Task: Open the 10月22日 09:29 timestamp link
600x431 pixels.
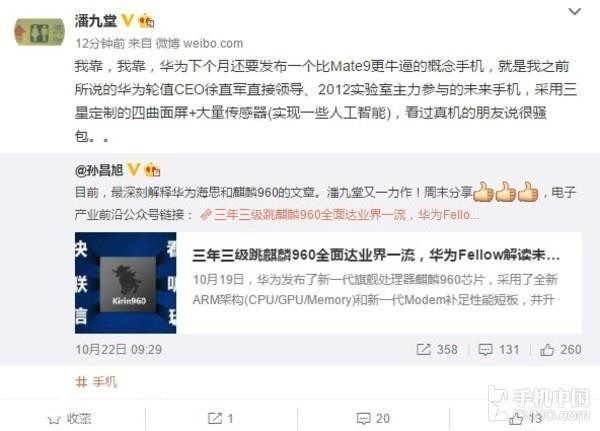Action: (x=119, y=349)
